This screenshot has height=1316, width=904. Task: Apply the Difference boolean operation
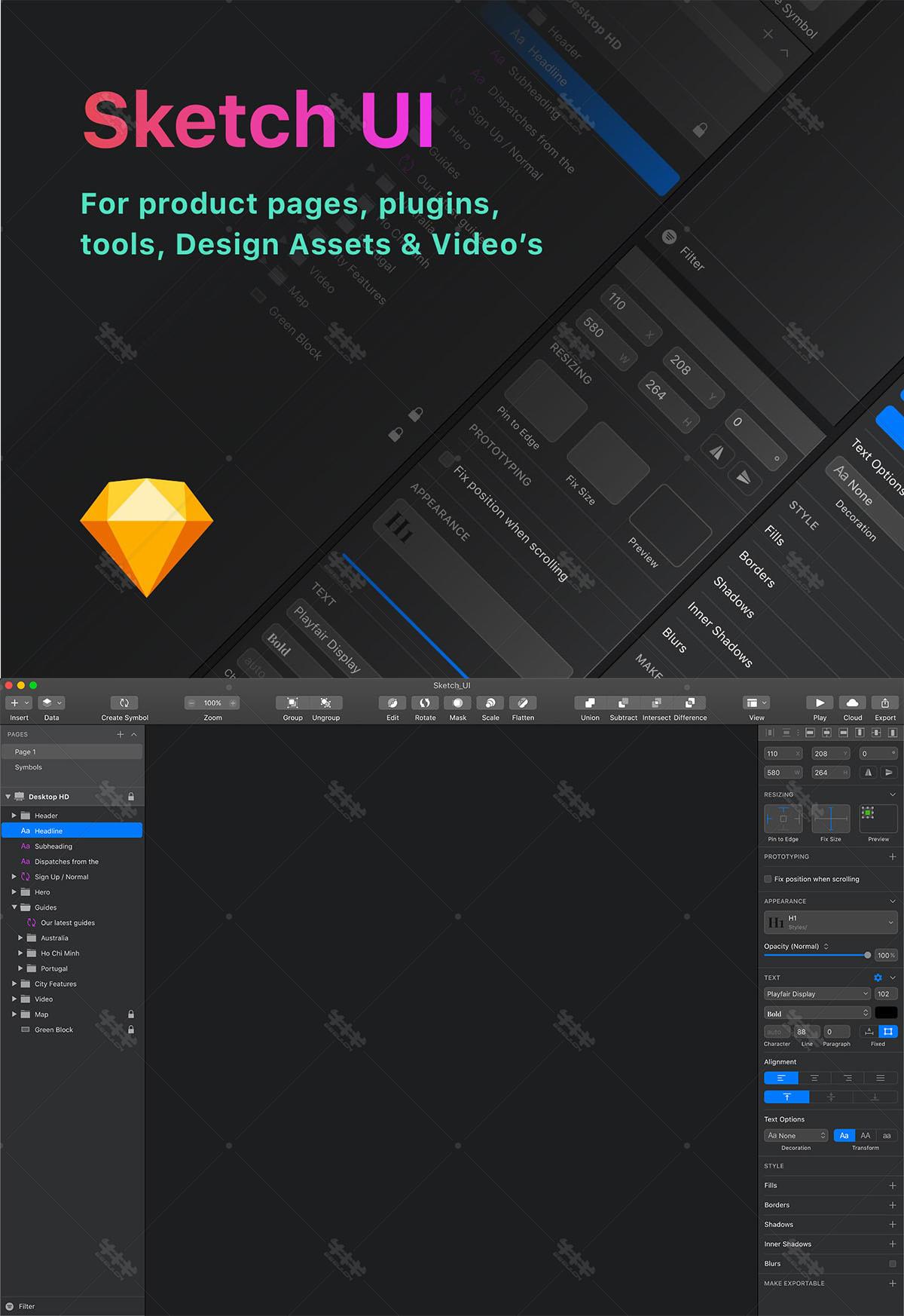pos(690,702)
